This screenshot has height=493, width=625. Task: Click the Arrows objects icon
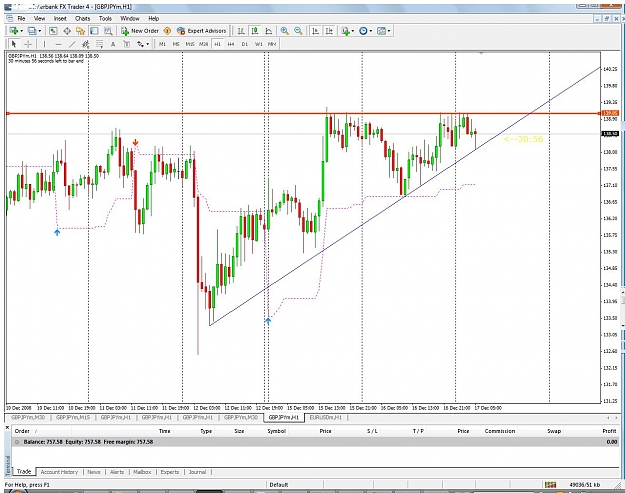[x=140, y=44]
